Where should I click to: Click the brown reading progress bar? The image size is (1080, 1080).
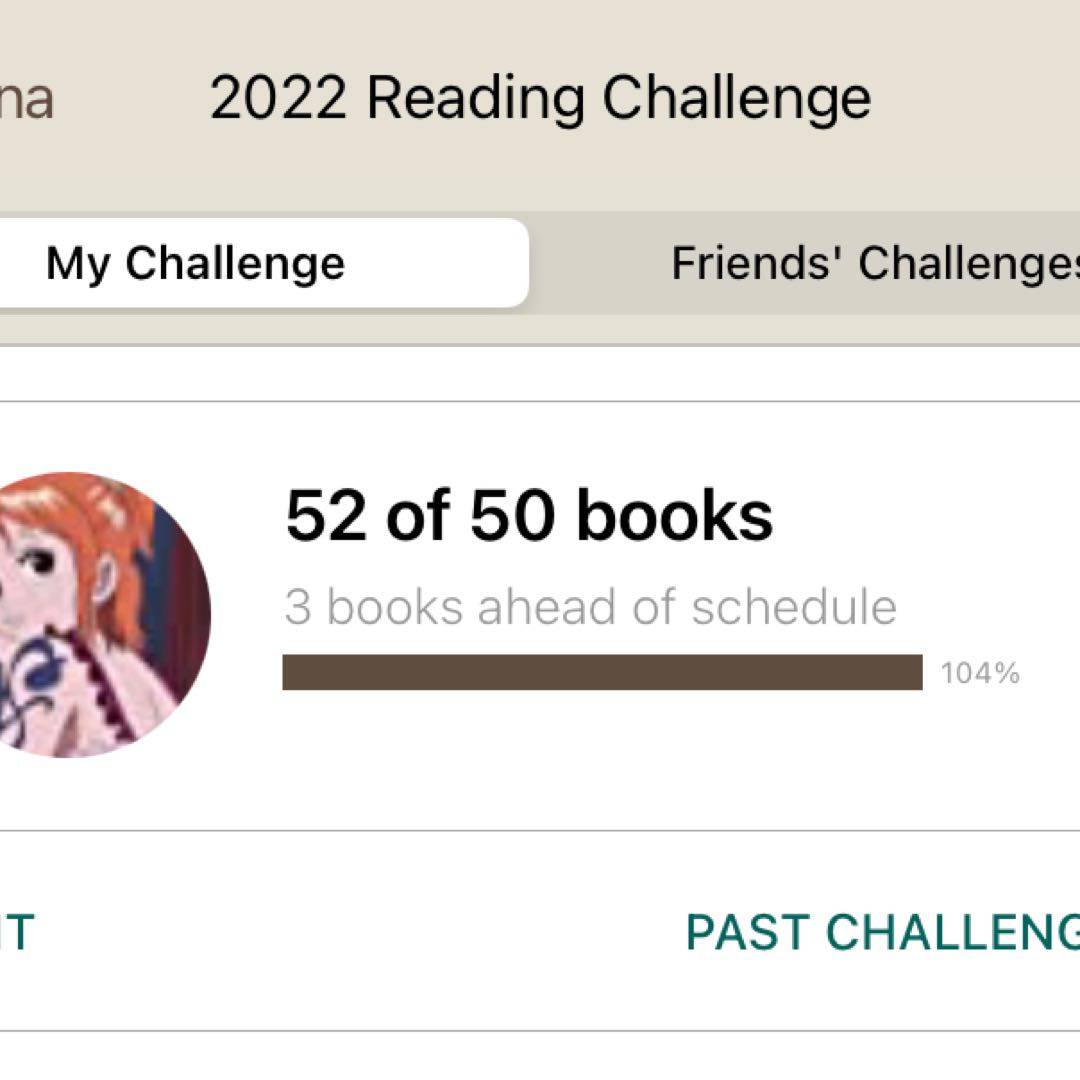[602, 672]
